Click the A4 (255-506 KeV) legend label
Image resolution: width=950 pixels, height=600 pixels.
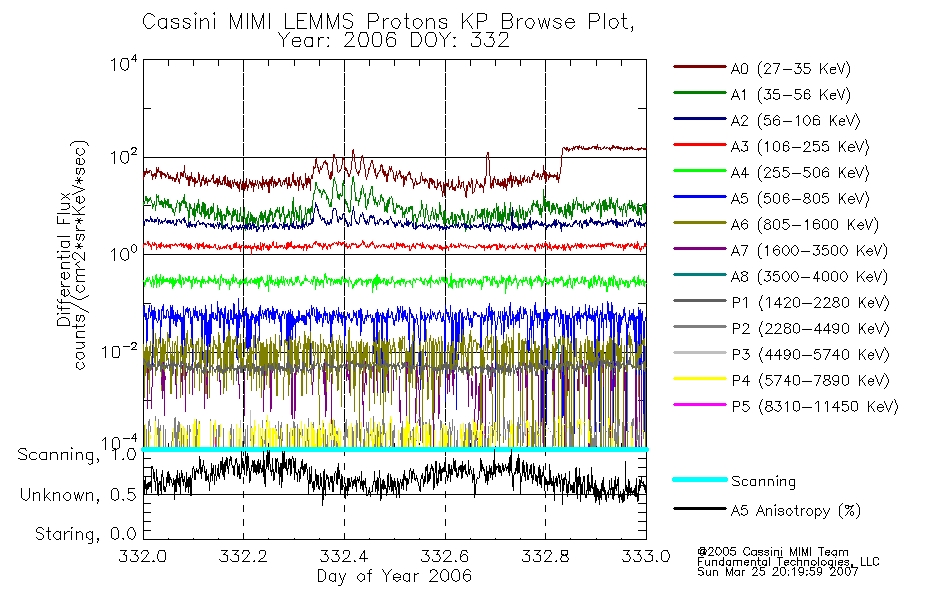click(x=800, y=173)
